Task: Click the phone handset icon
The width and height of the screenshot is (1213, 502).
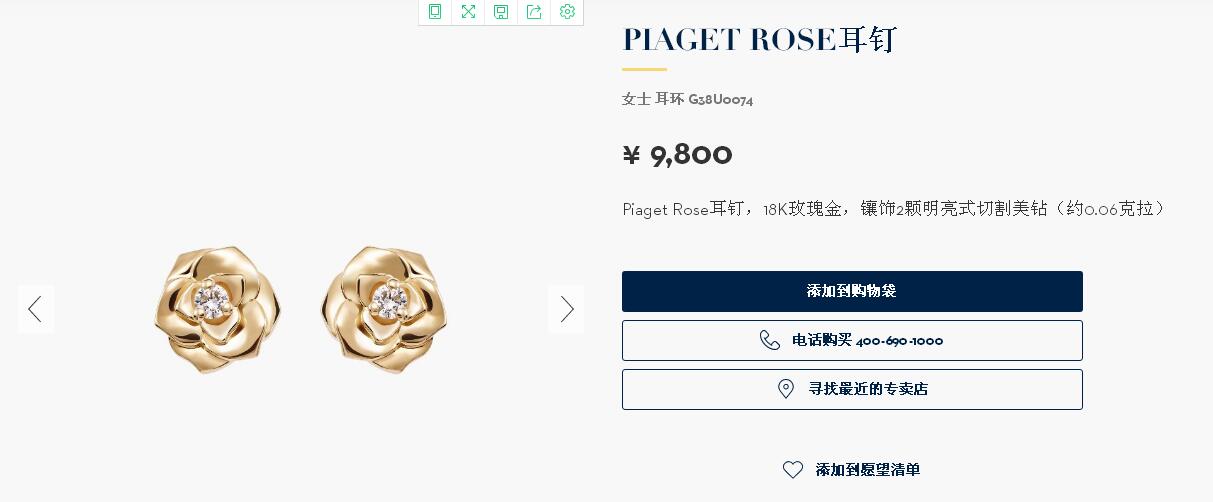Action: click(x=770, y=340)
